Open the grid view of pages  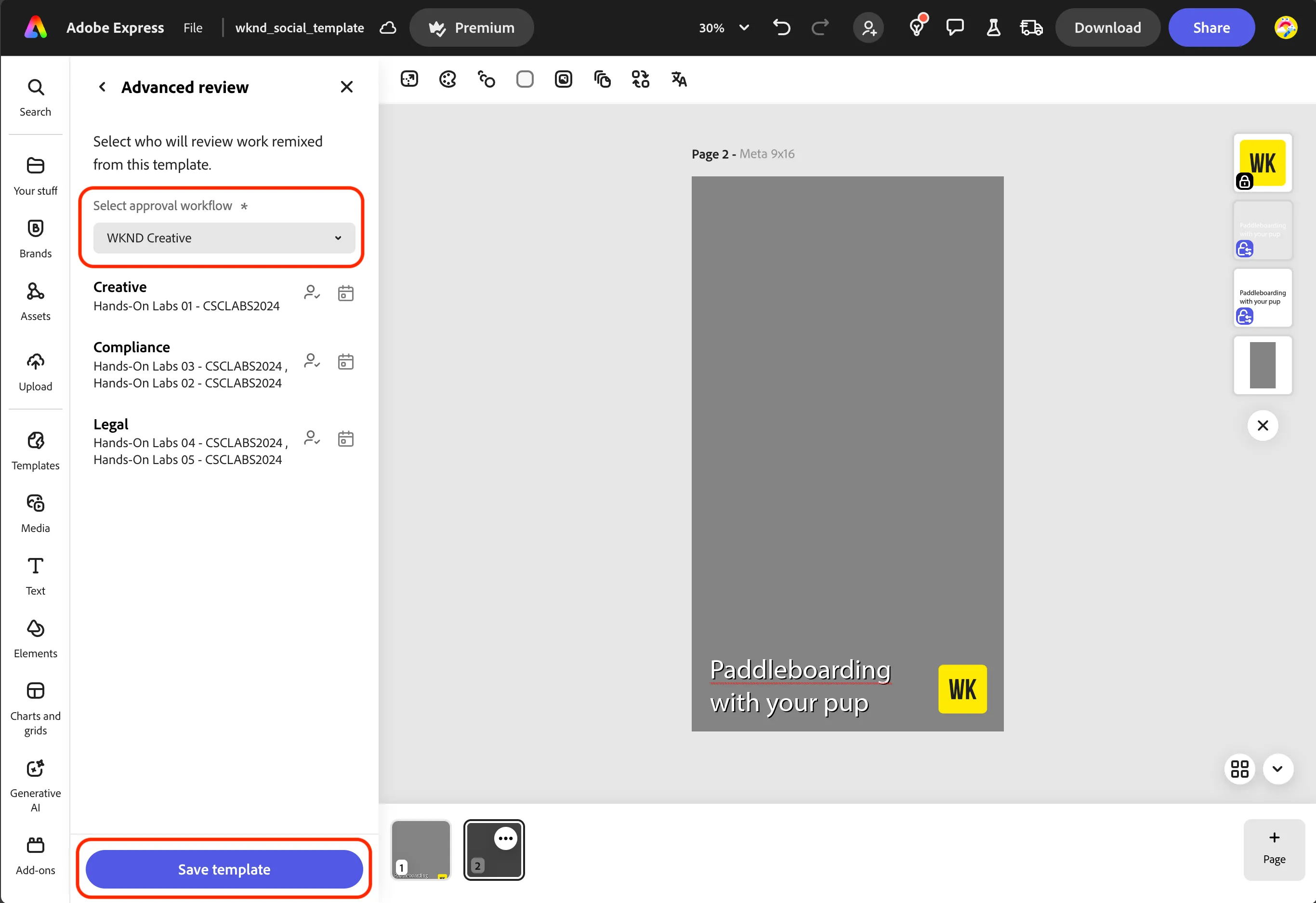(1239, 769)
